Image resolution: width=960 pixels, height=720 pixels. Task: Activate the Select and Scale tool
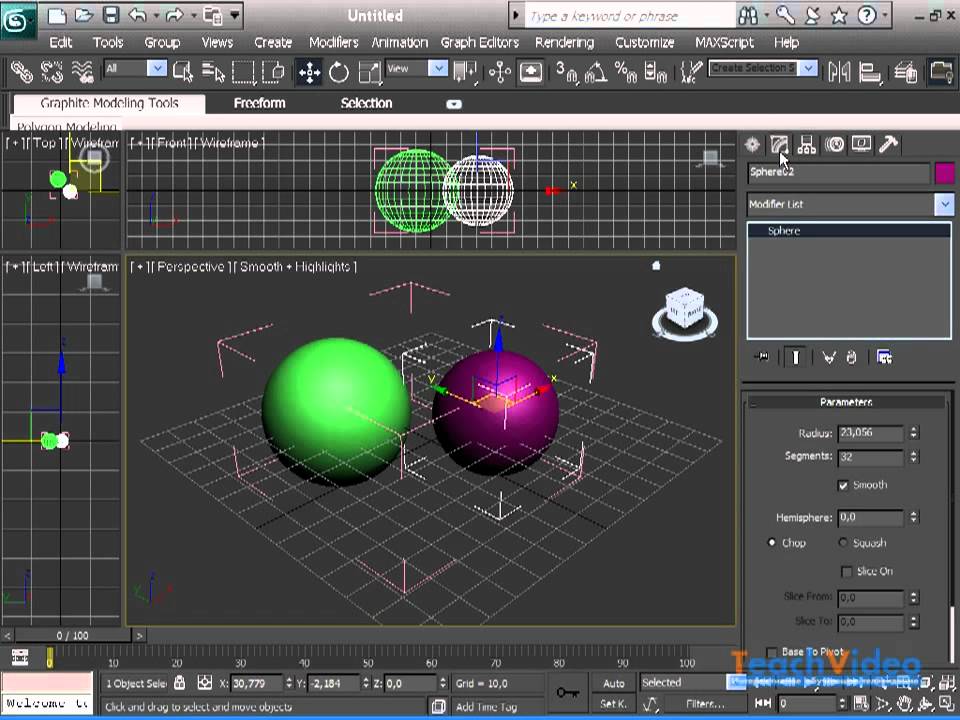[x=369, y=72]
